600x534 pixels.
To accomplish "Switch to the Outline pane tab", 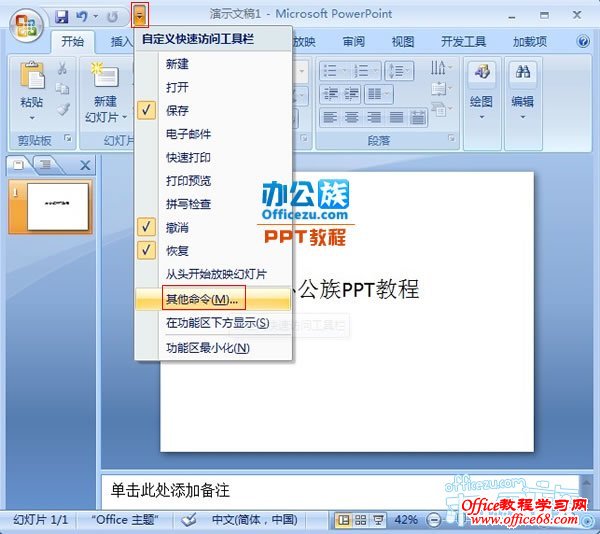I will click(46, 164).
